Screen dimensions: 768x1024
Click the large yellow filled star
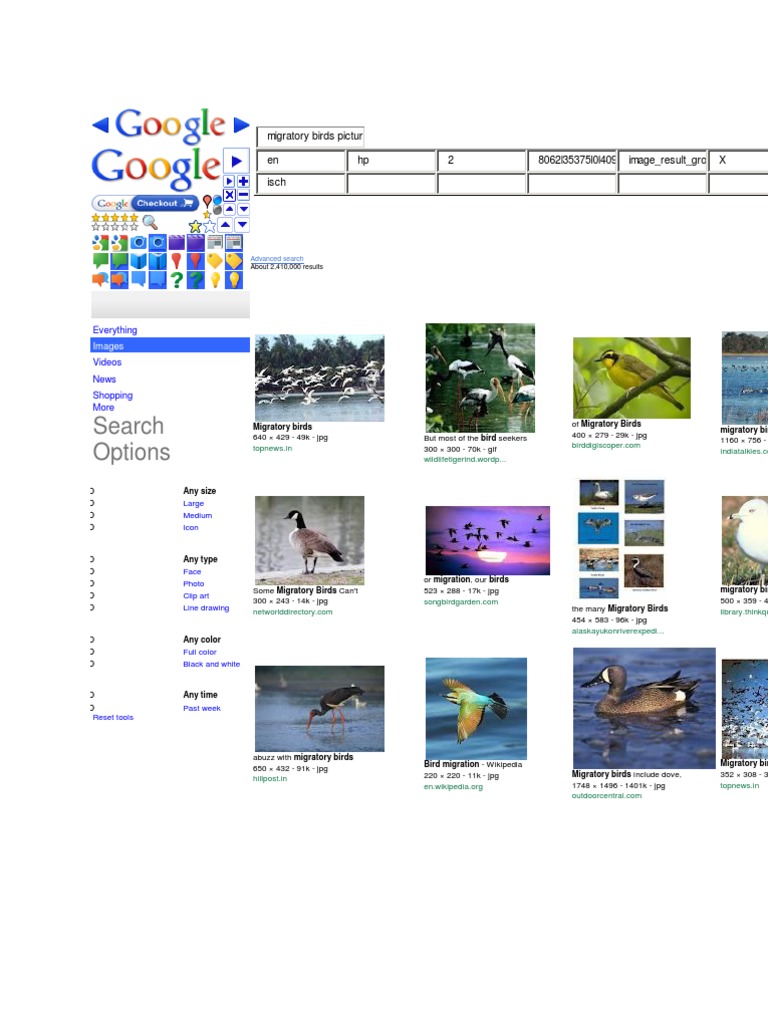195,227
